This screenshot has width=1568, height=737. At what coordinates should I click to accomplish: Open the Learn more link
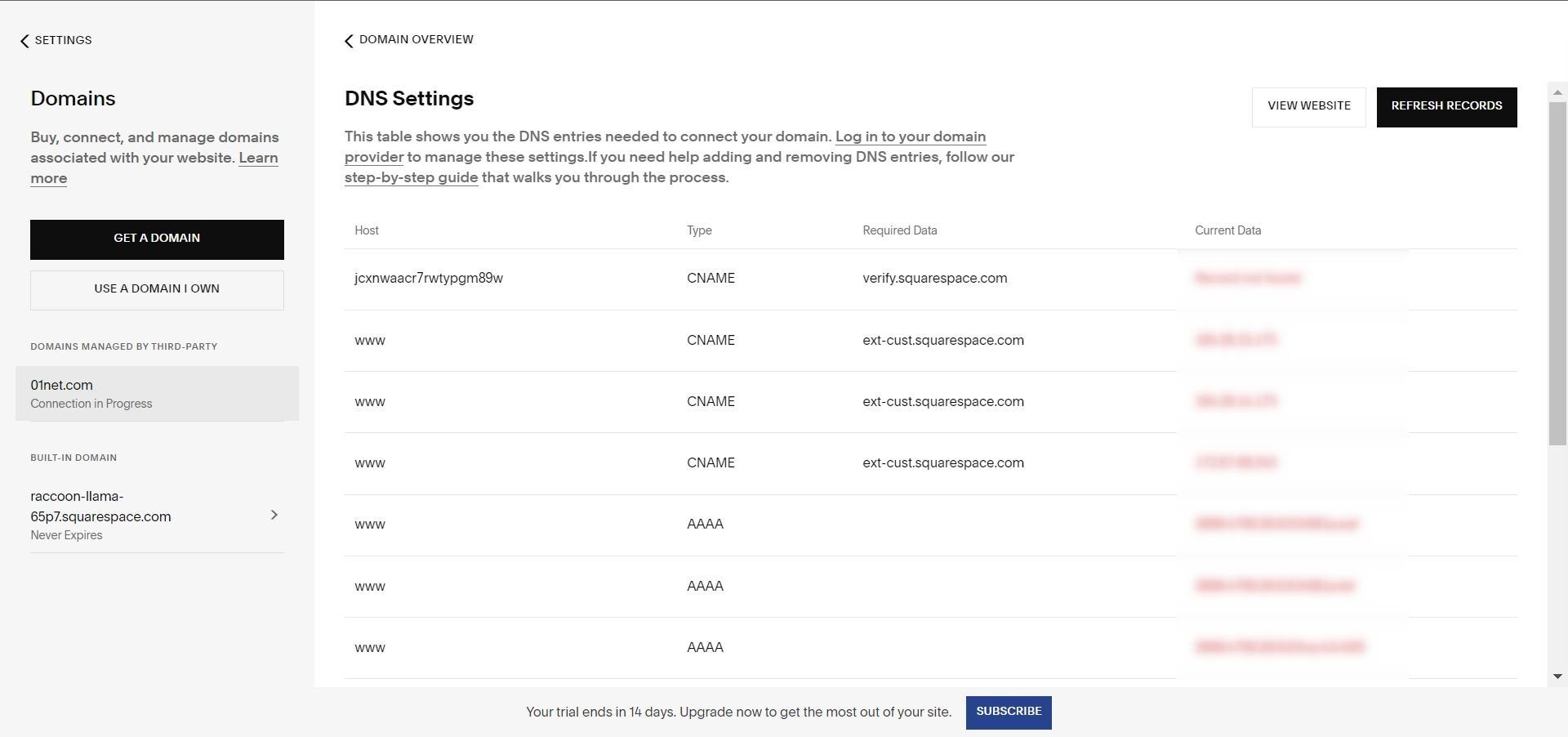pyautogui.click(x=258, y=158)
